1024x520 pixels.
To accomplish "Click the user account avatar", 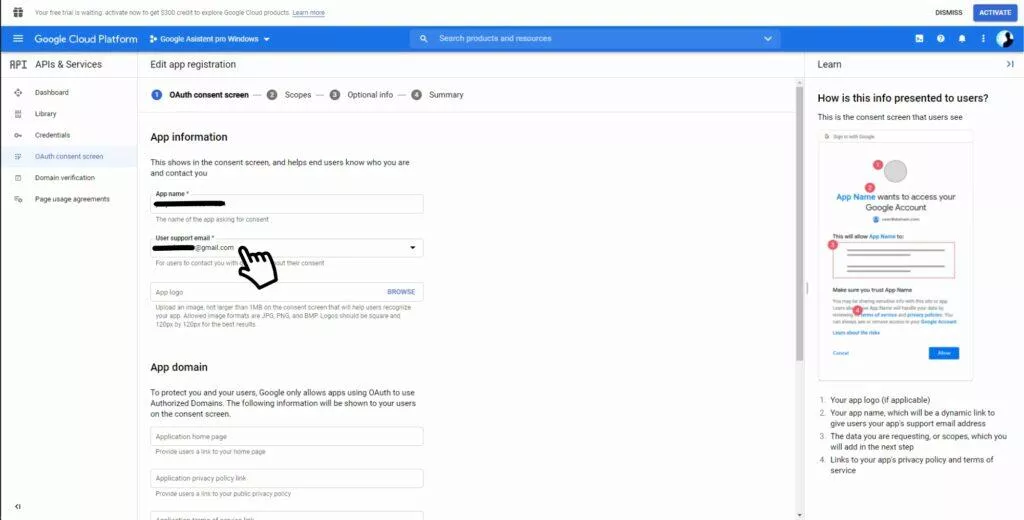I will click(x=1004, y=39).
